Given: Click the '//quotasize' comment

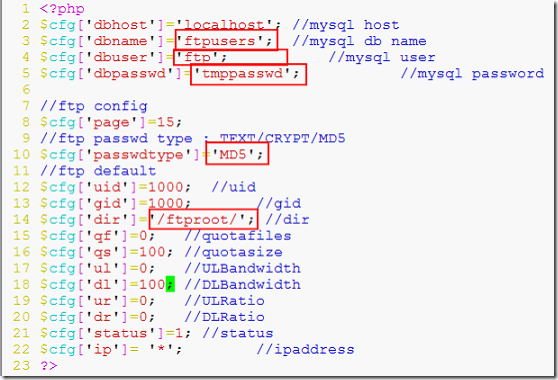Looking at the screenshot, I should [x=233, y=252].
